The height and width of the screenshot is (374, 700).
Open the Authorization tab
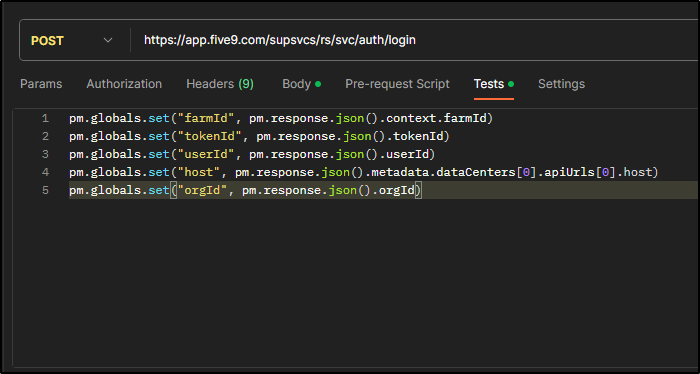click(x=124, y=84)
